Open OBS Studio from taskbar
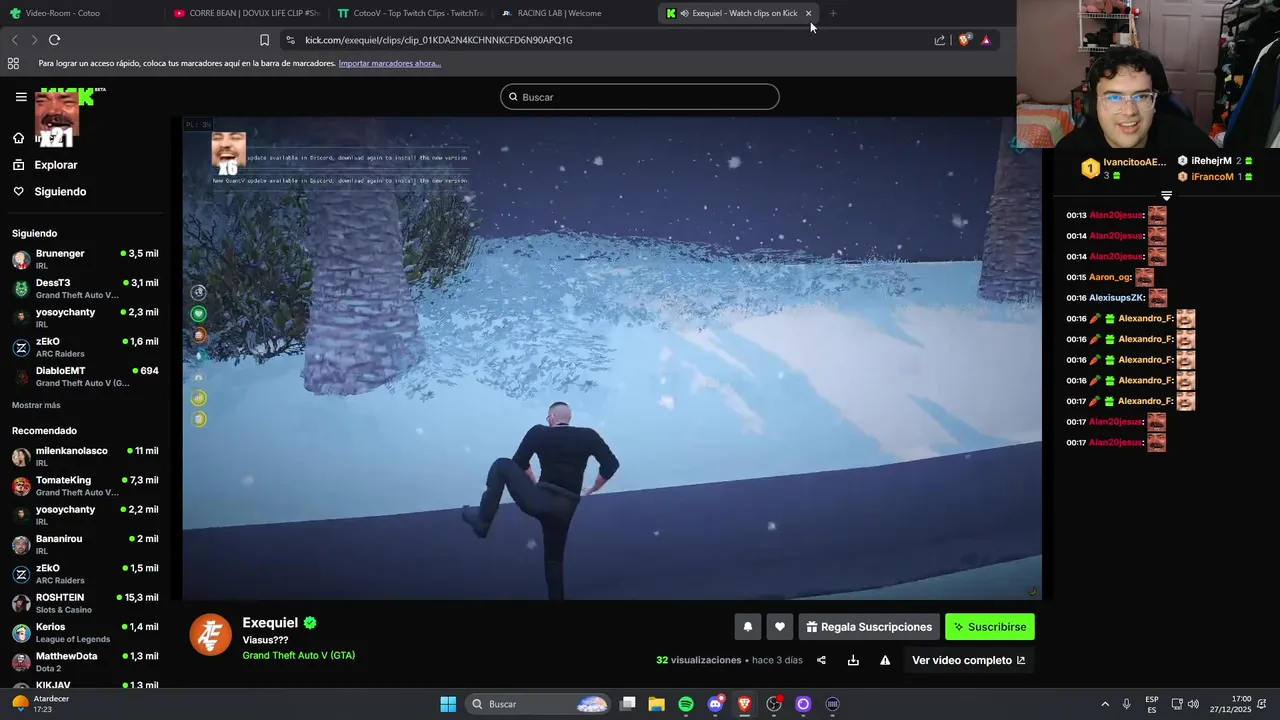This screenshot has width=1280, height=720. pyautogui.click(x=774, y=704)
